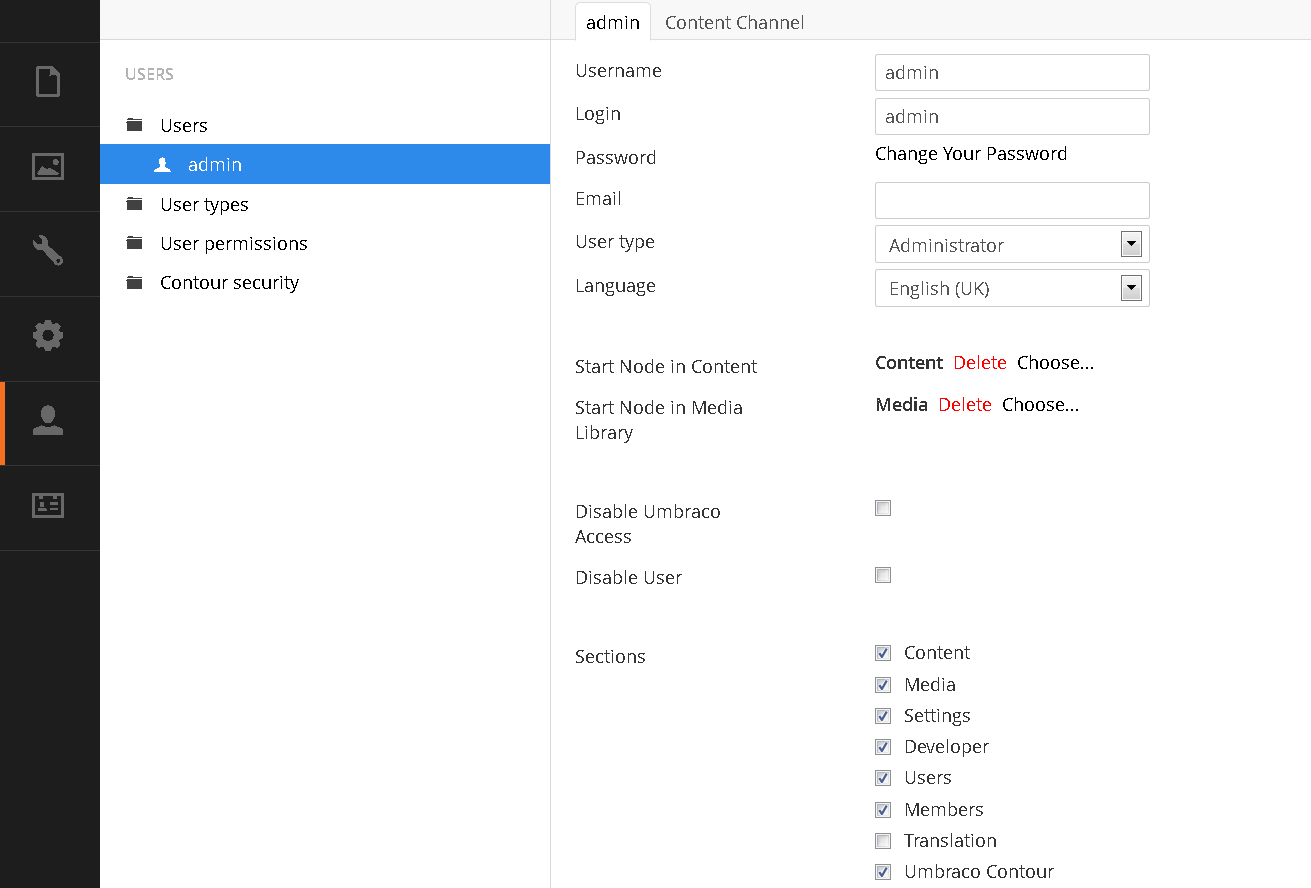The image size is (1311, 888).
Task: Open the Users section person icon
Action: (48, 421)
